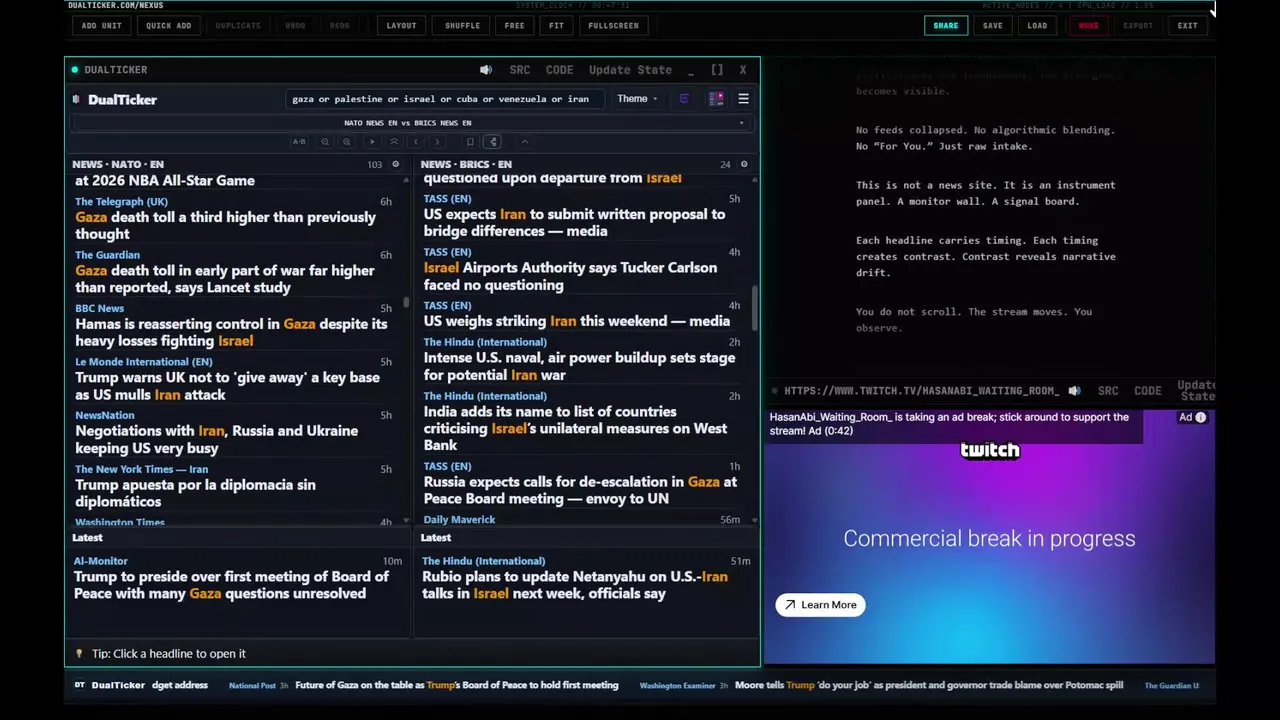Image resolution: width=1280 pixels, height=720 pixels.
Task: Mute the DualTicker unit speaker icon
Action: tap(486, 70)
